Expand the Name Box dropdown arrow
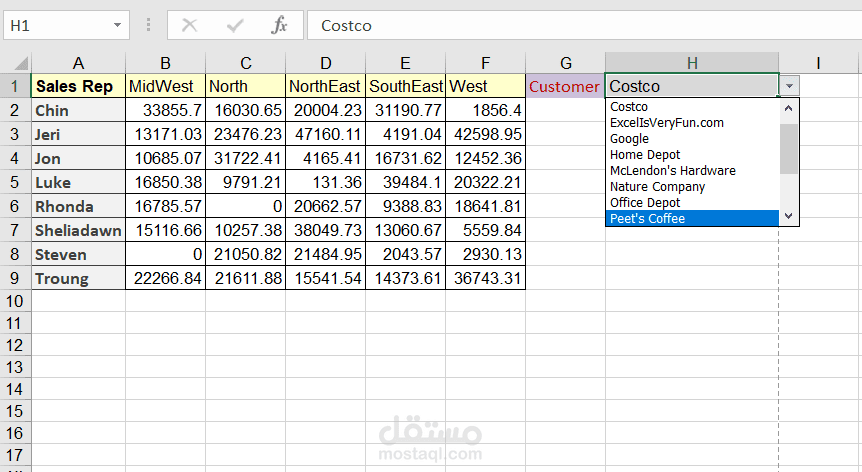The height and width of the screenshot is (472, 862). pos(118,25)
